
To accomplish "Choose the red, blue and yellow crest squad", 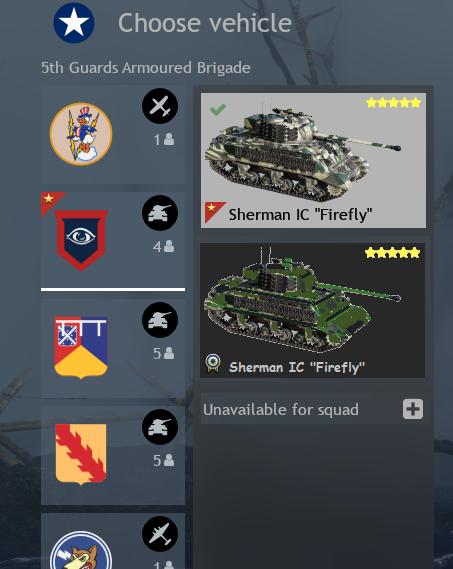I will pos(81,348).
